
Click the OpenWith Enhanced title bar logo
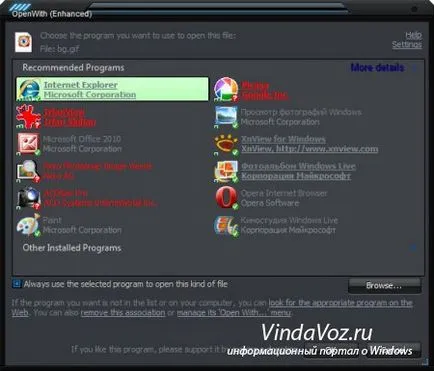(20, 7)
